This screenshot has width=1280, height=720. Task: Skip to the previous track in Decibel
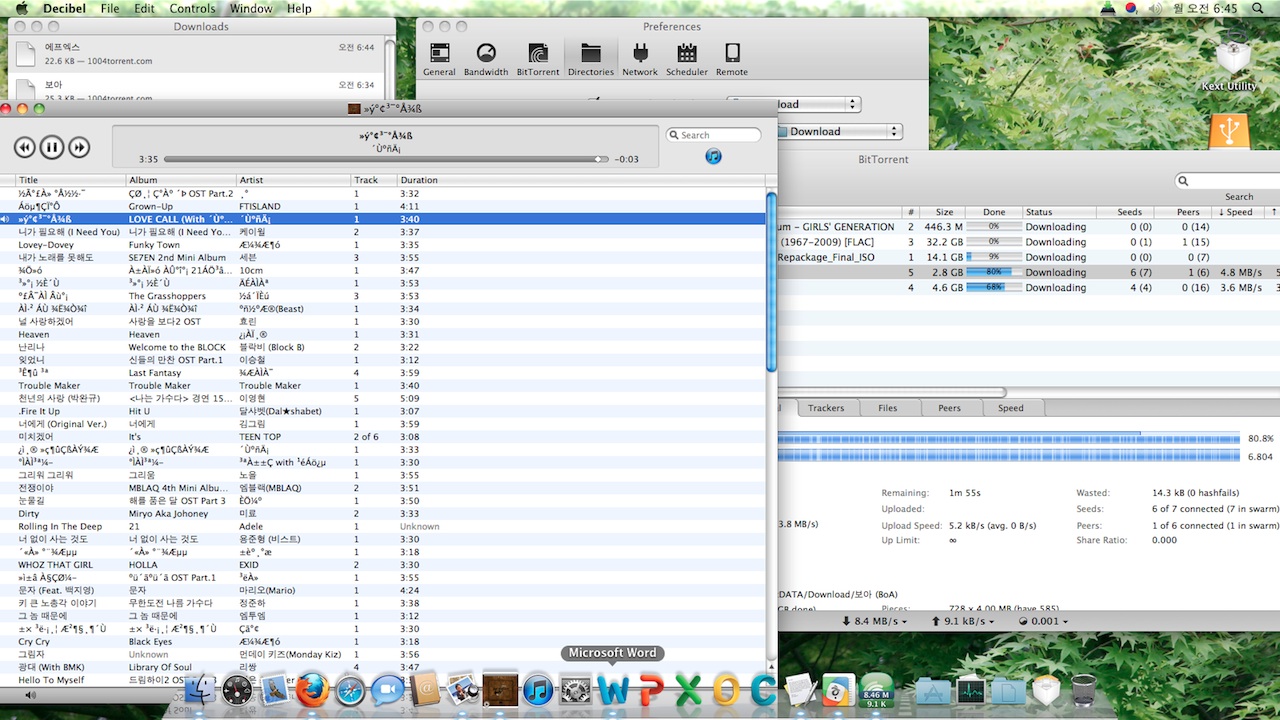point(24,148)
